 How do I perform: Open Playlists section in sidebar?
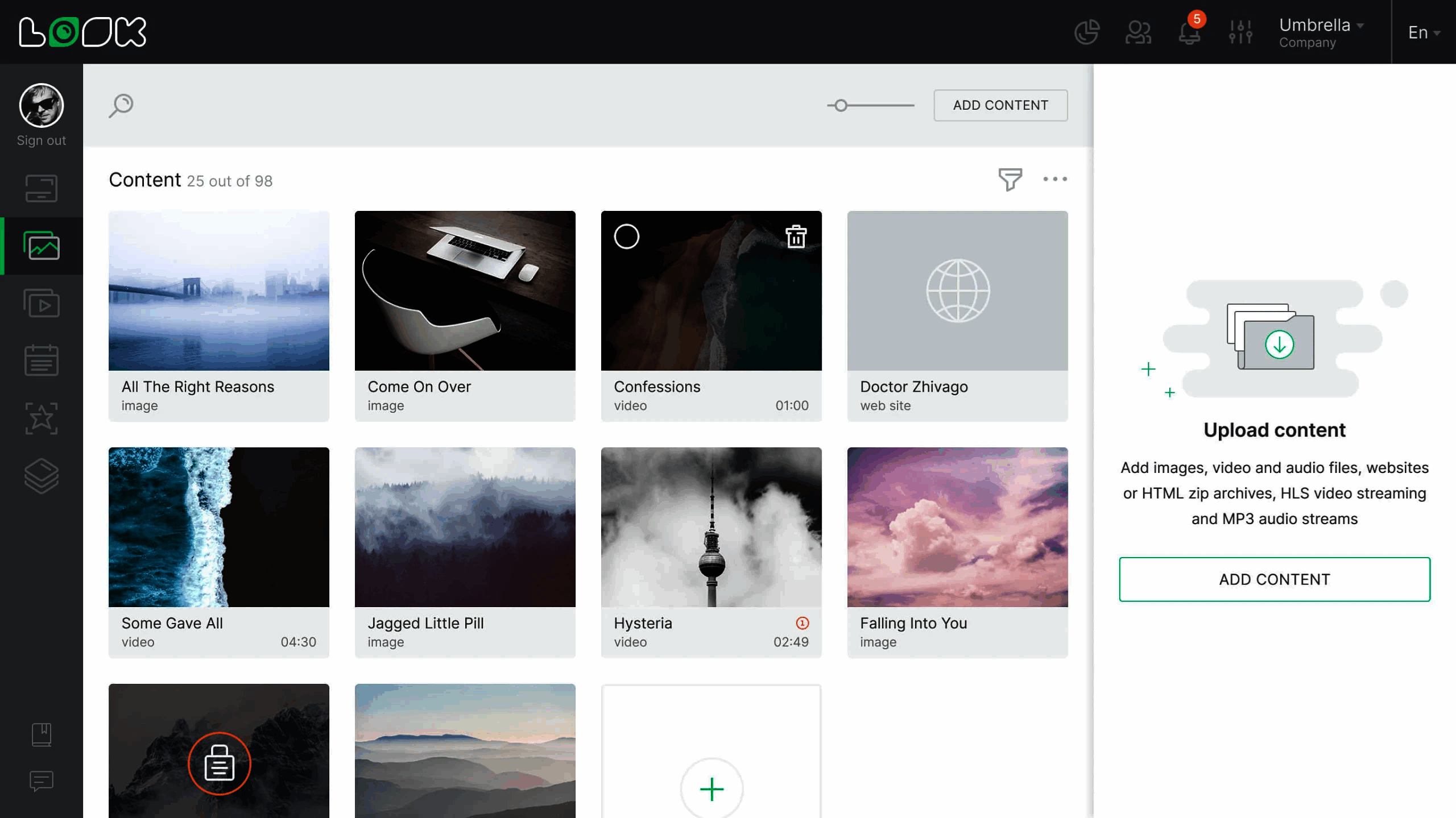pyautogui.click(x=42, y=304)
